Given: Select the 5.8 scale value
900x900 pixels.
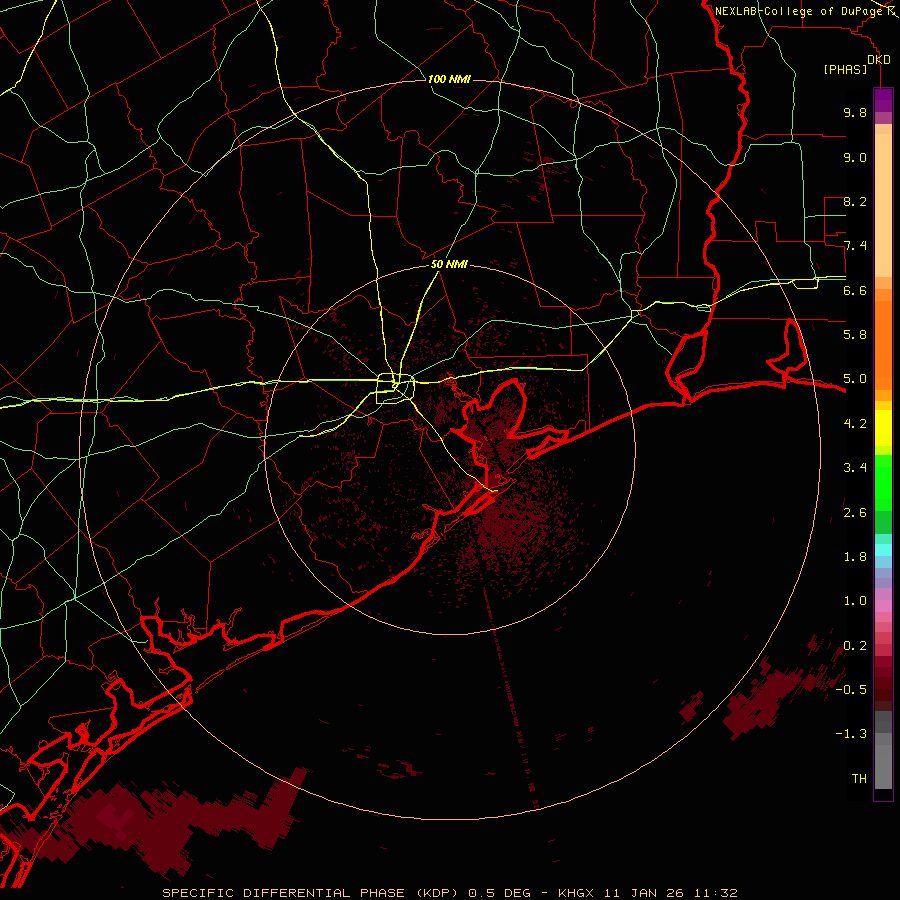Looking at the screenshot, I should click(x=855, y=335).
